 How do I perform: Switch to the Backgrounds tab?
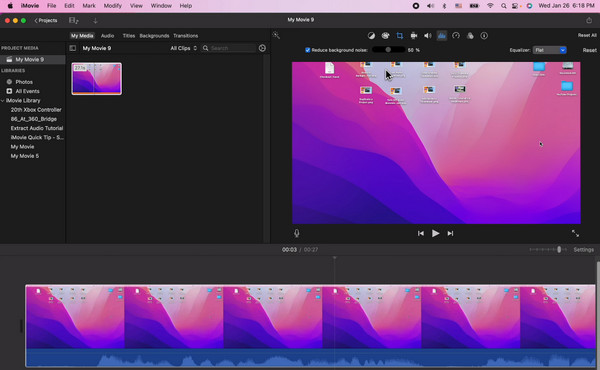click(x=154, y=36)
